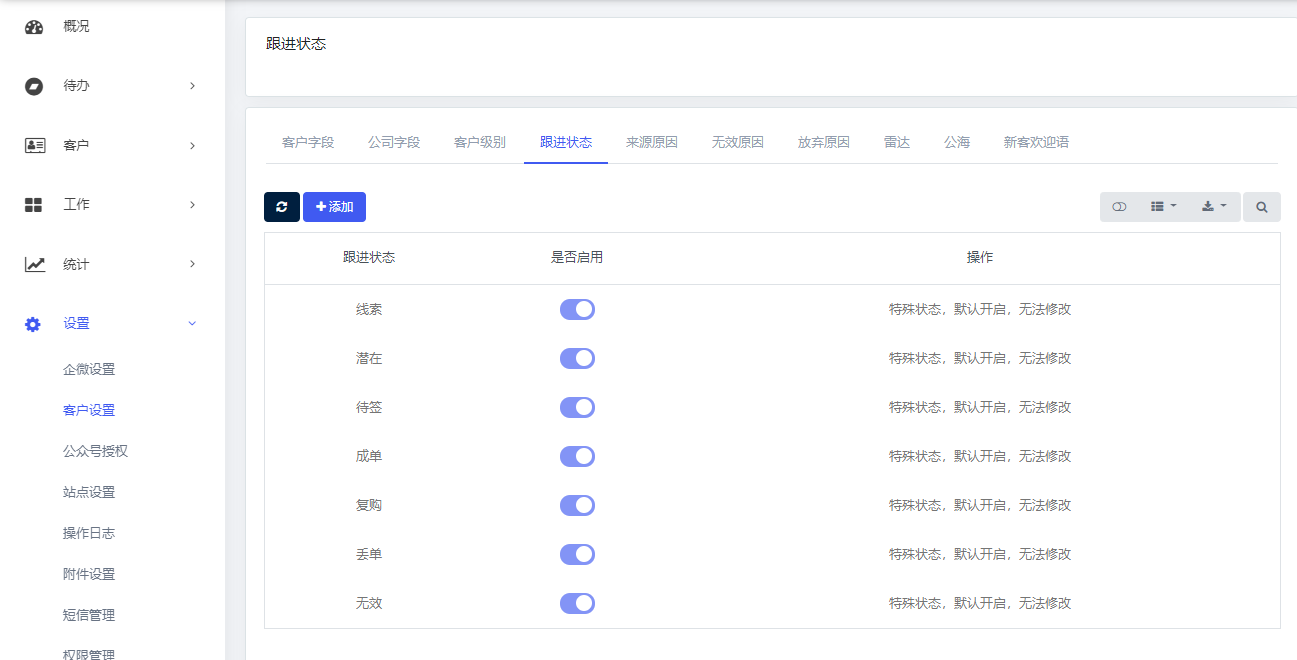Viewport: 1297px width, 660px height.
Task: Click the 复购 status cell
Action: pos(369,505)
